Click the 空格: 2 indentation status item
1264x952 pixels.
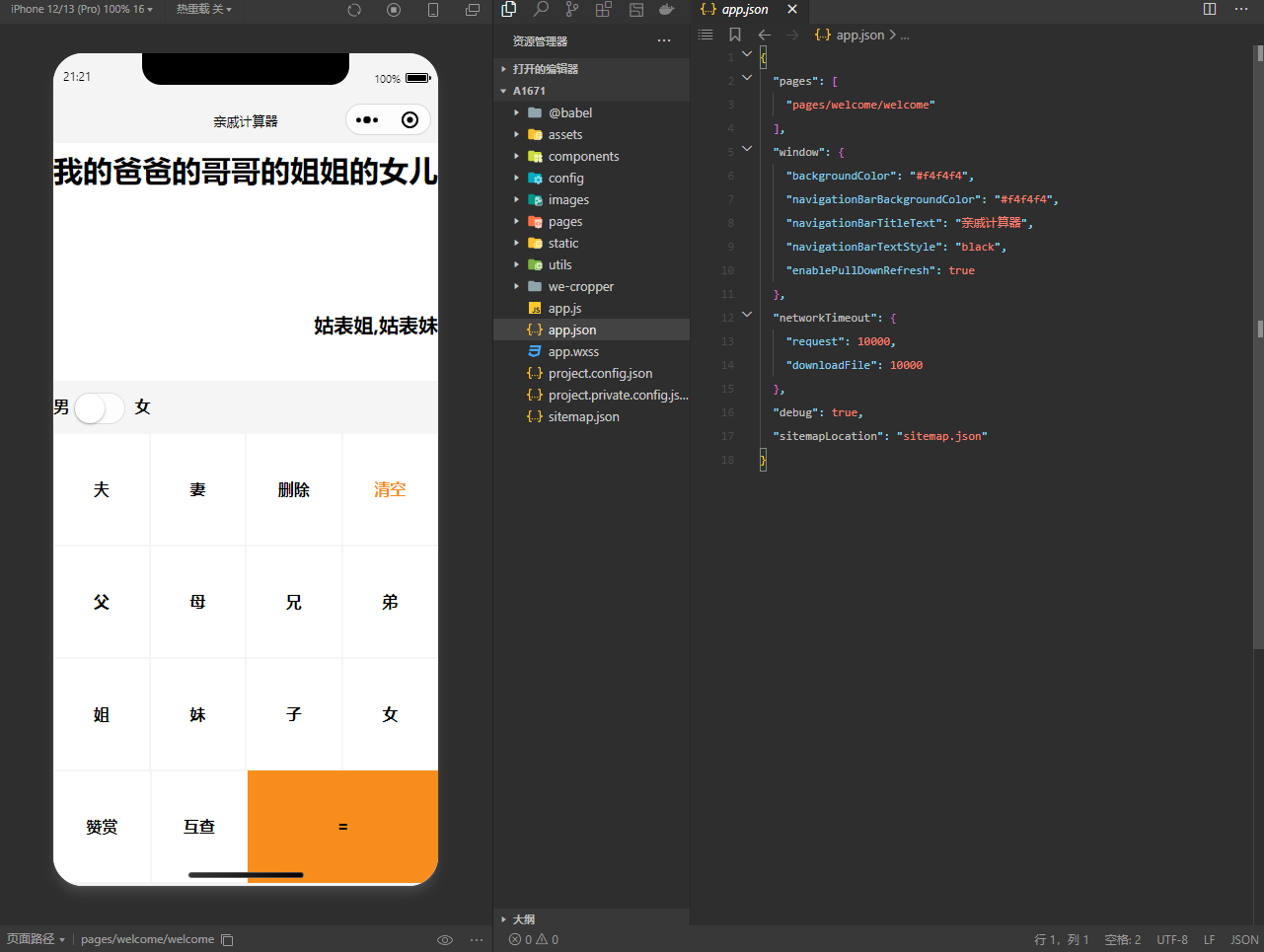tap(1123, 940)
